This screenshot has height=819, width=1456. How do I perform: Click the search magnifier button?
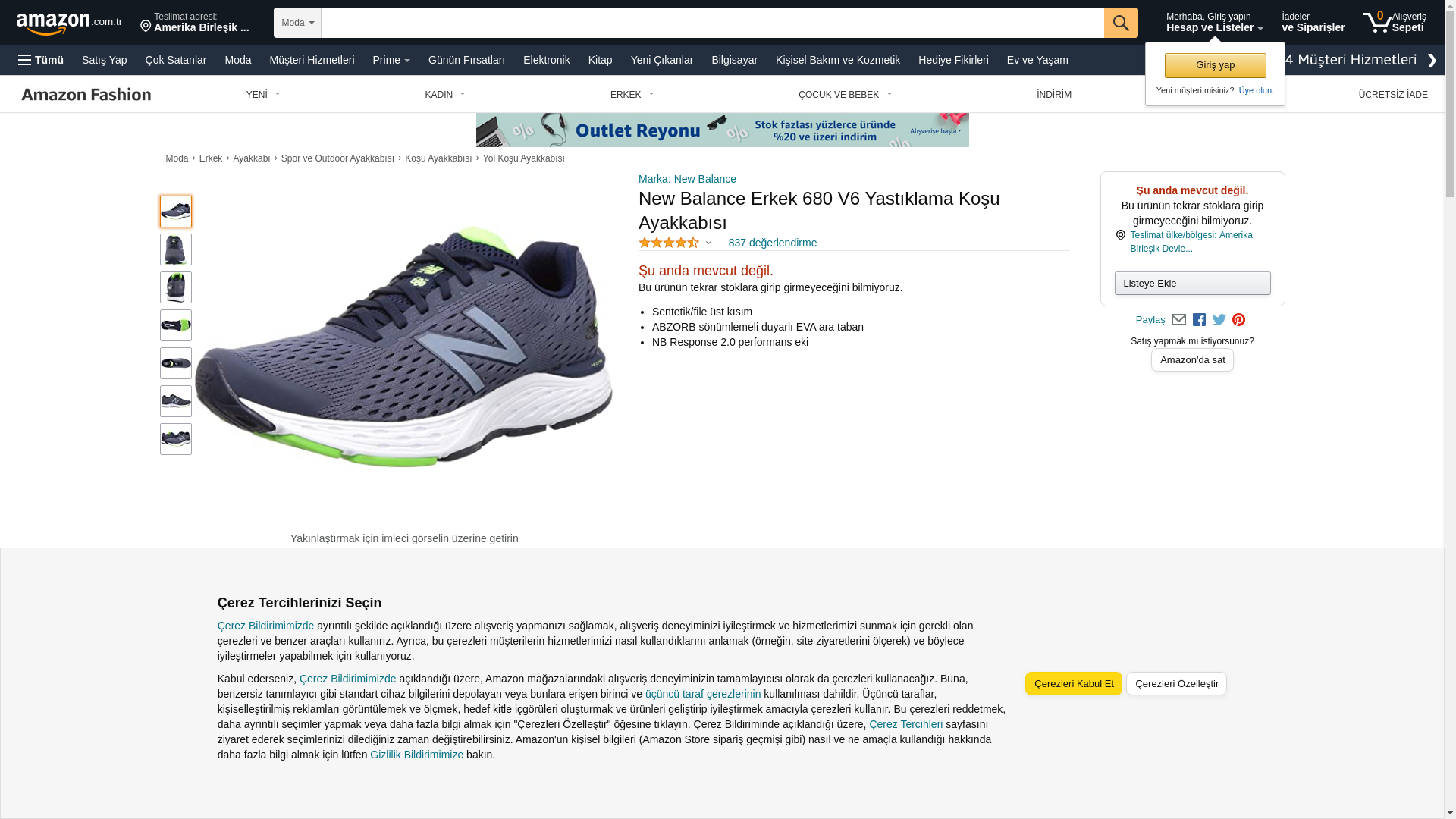[1121, 23]
